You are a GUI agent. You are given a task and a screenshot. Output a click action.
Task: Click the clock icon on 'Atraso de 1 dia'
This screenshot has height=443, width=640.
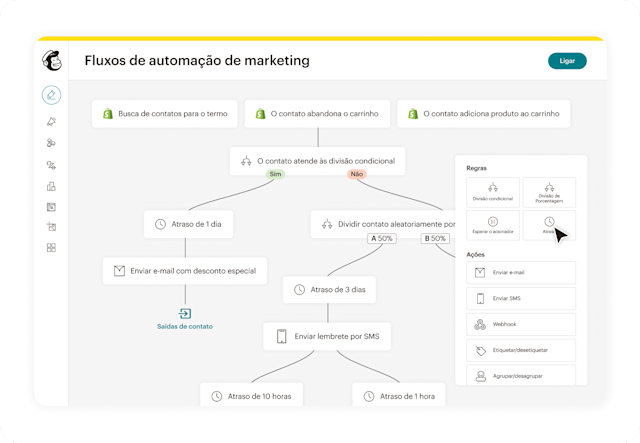(x=156, y=225)
